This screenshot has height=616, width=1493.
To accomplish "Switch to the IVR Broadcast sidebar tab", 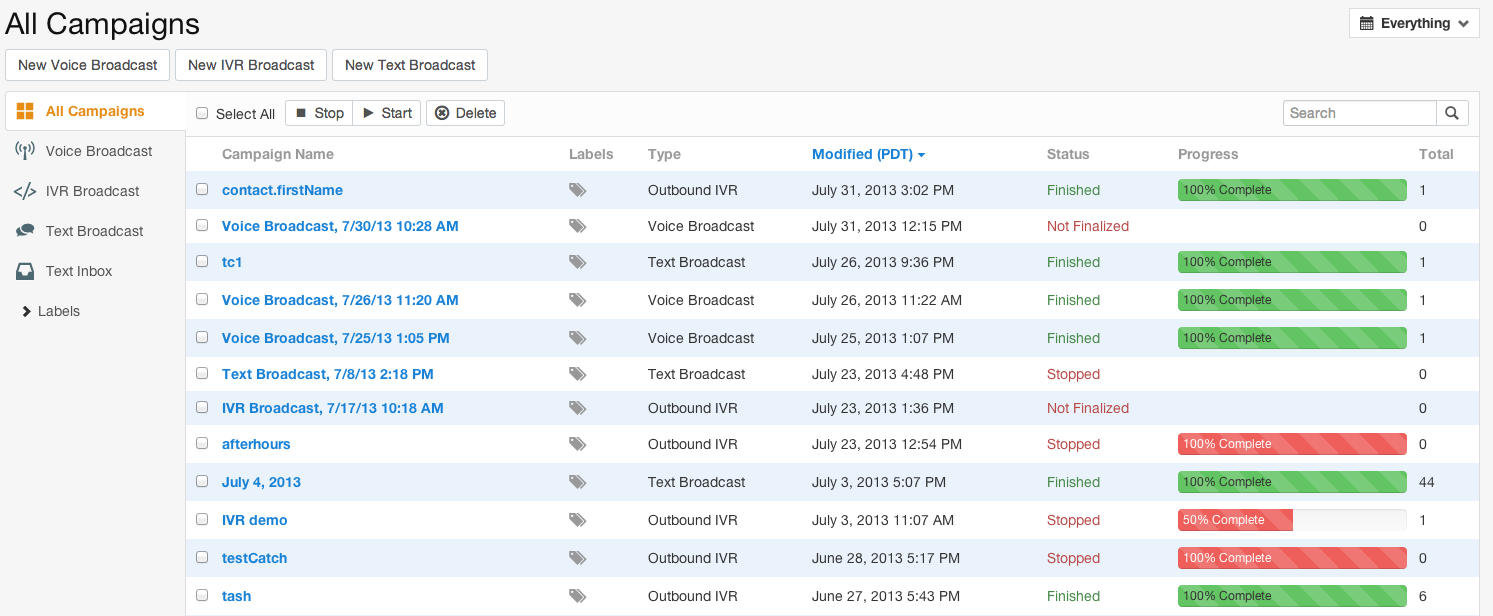I will coord(92,191).
